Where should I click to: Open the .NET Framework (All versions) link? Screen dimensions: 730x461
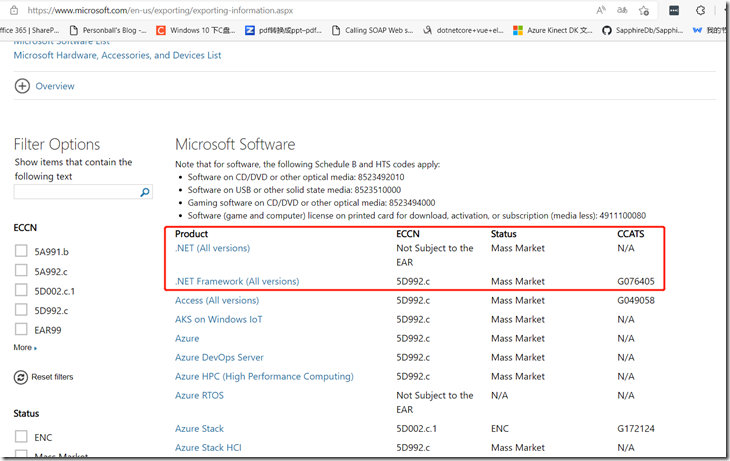[x=237, y=282]
